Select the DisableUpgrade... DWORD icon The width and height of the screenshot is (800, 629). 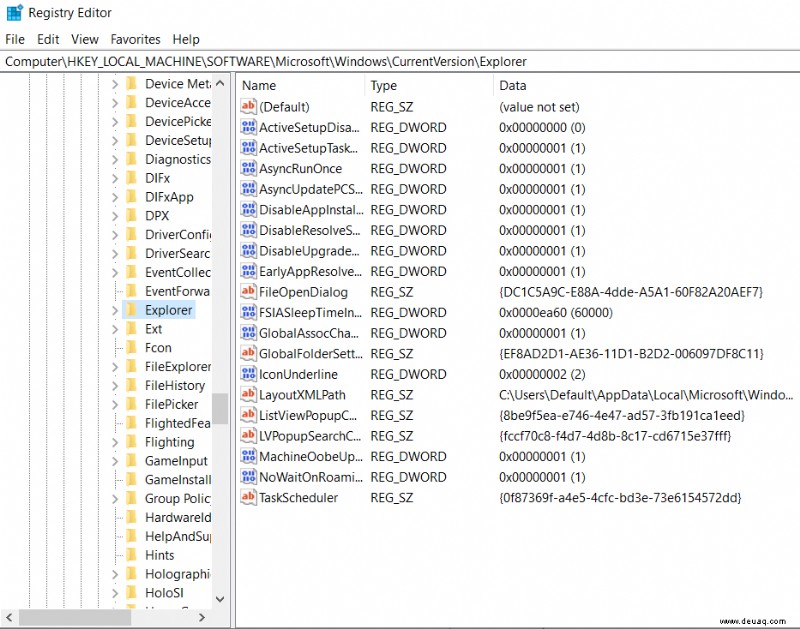coord(248,250)
